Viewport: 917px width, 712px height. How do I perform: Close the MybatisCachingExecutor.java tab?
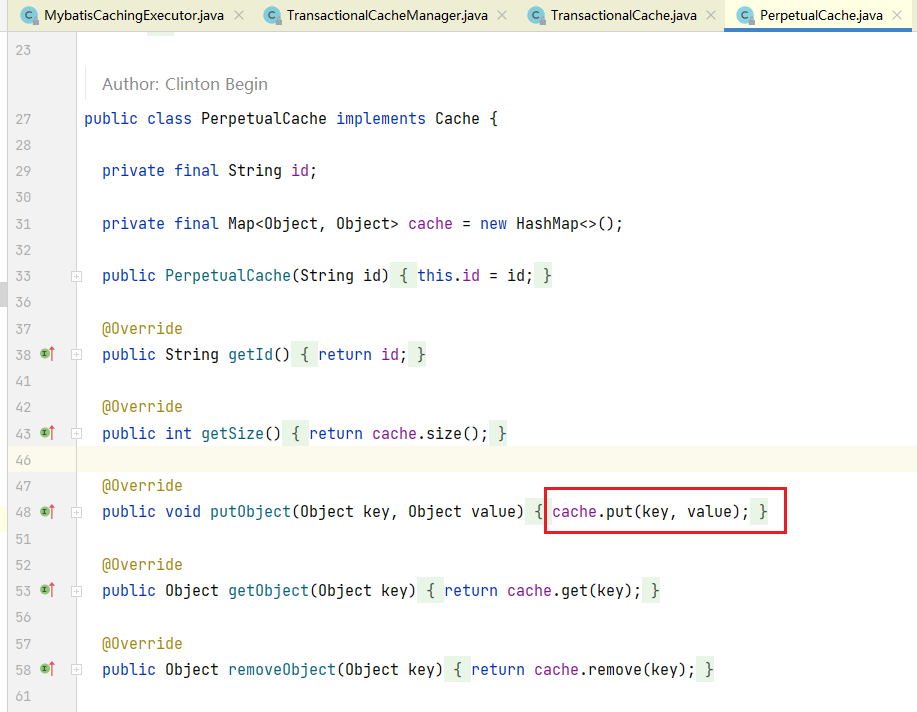pyautogui.click(x=237, y=16)
